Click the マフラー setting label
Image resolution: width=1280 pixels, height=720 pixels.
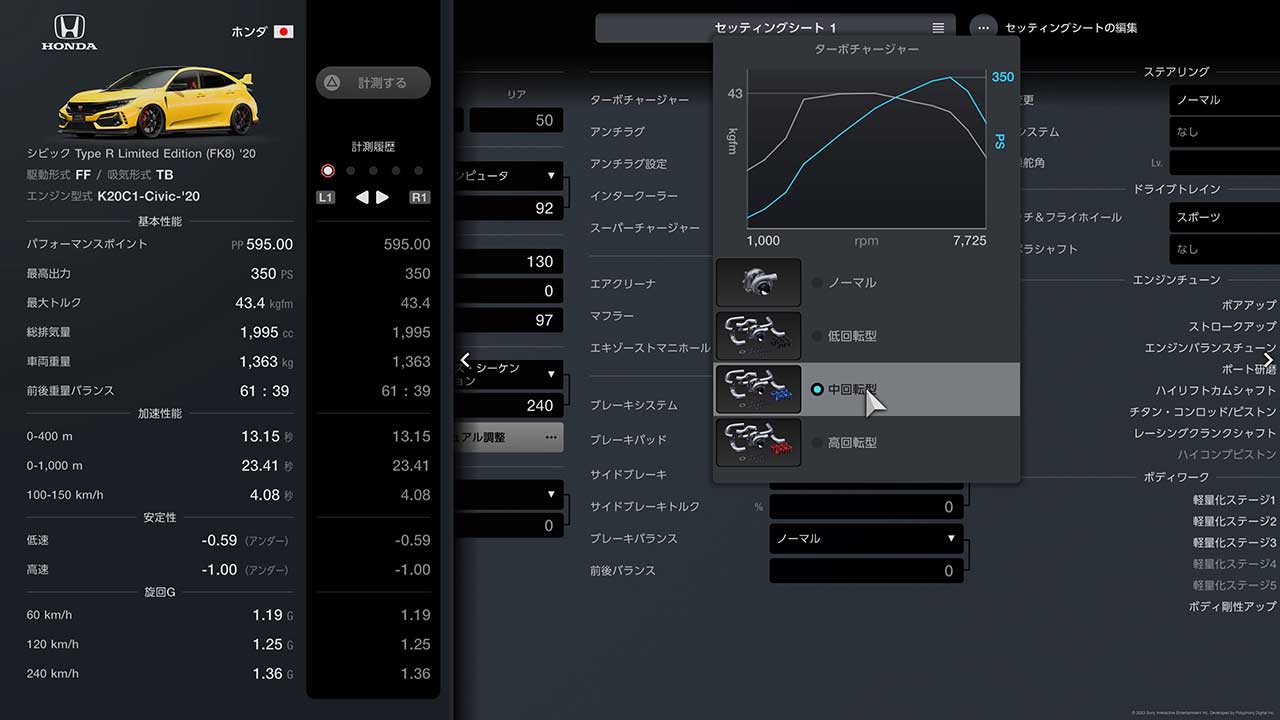point(612,316)
